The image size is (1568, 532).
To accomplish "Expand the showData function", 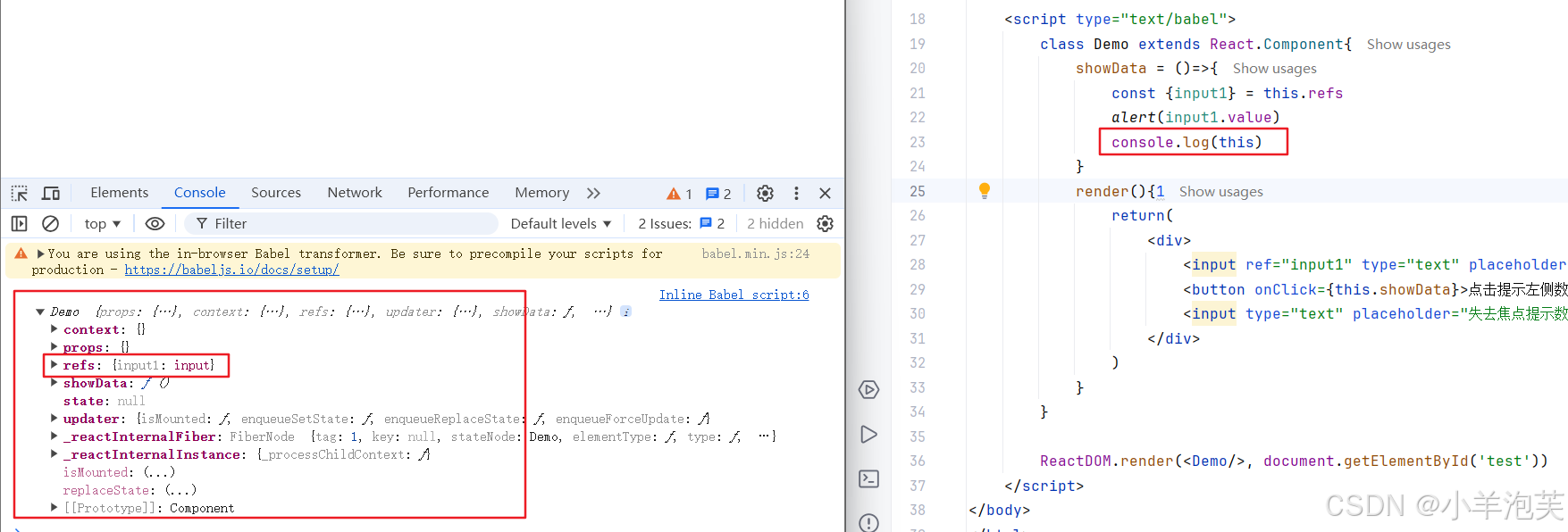I will point(55,383).
